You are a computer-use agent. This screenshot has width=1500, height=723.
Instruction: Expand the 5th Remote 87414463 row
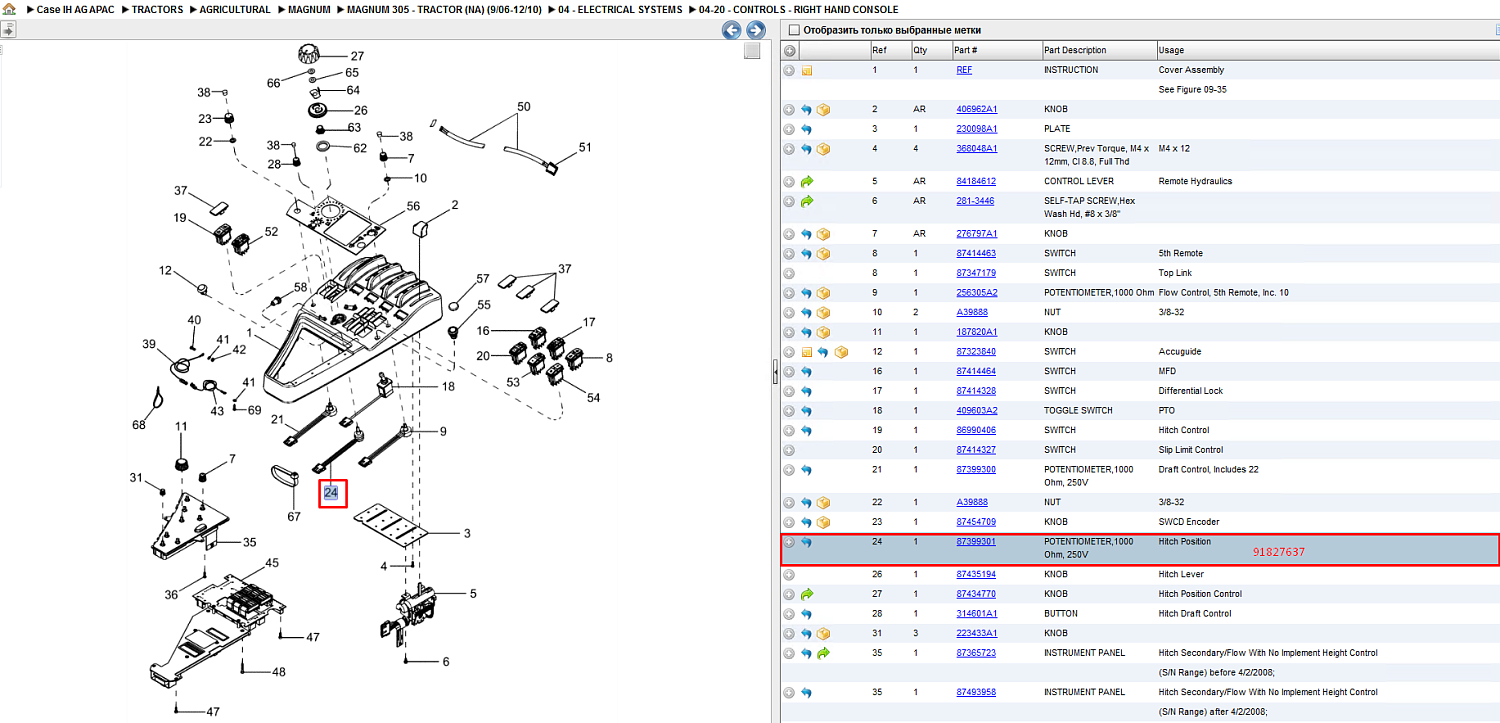click(789, 254)
